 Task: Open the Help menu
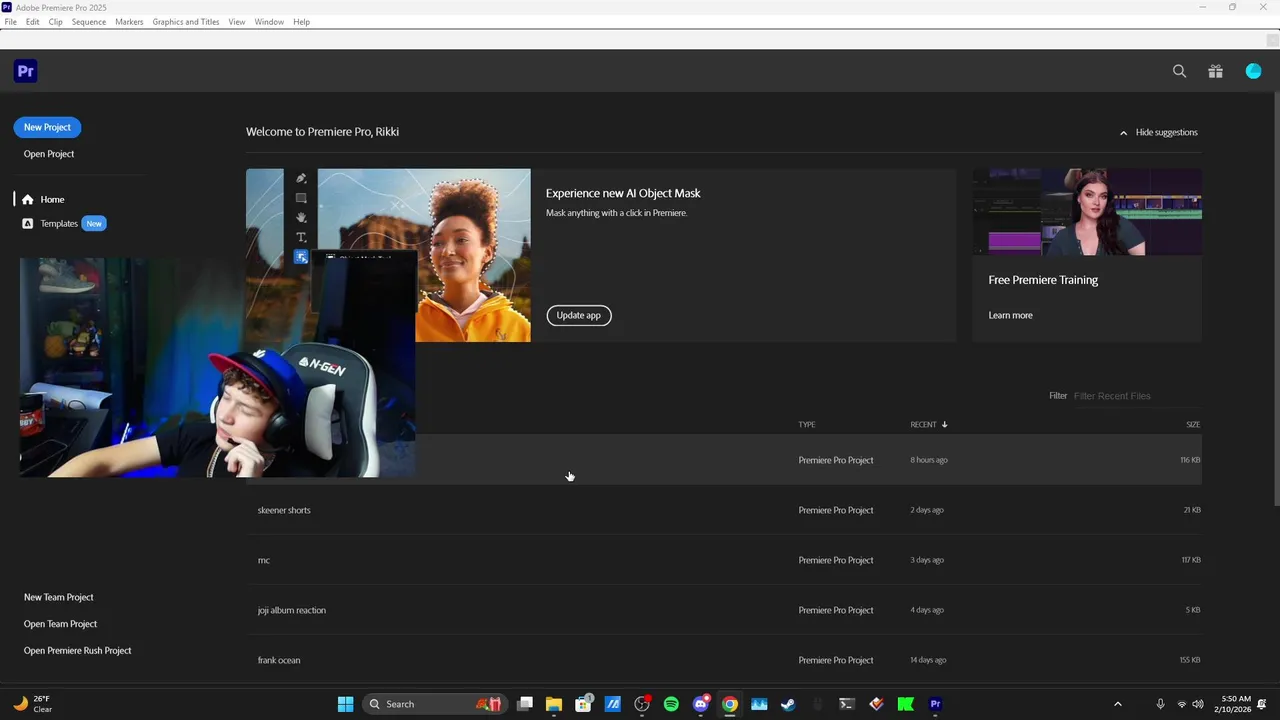[x=301, y=21]
